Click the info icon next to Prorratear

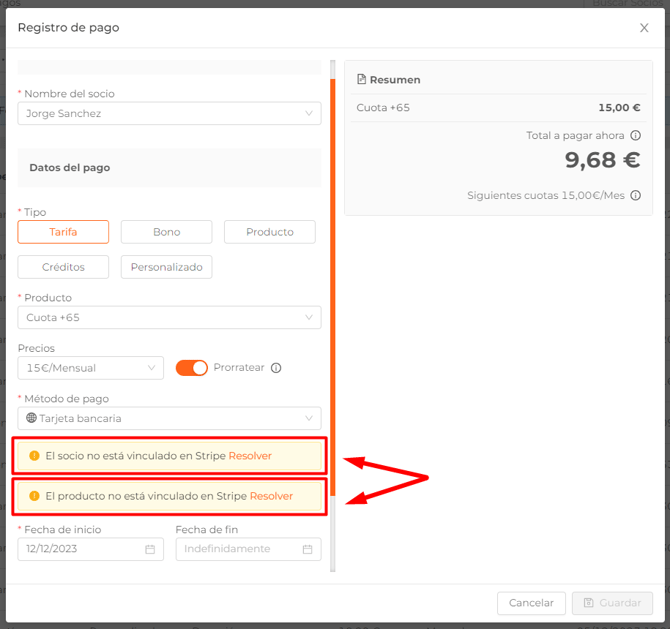pyautogui.click(x=276, y=368)
